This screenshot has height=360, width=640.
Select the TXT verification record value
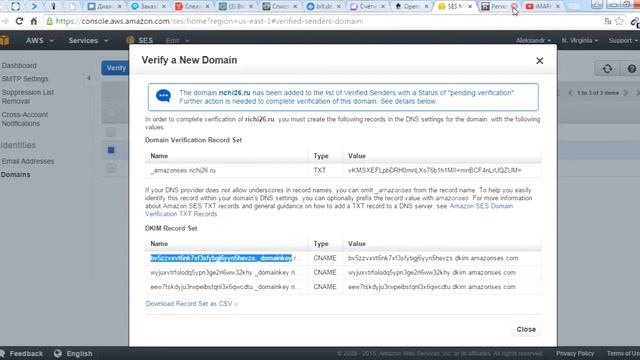point(434,171)
